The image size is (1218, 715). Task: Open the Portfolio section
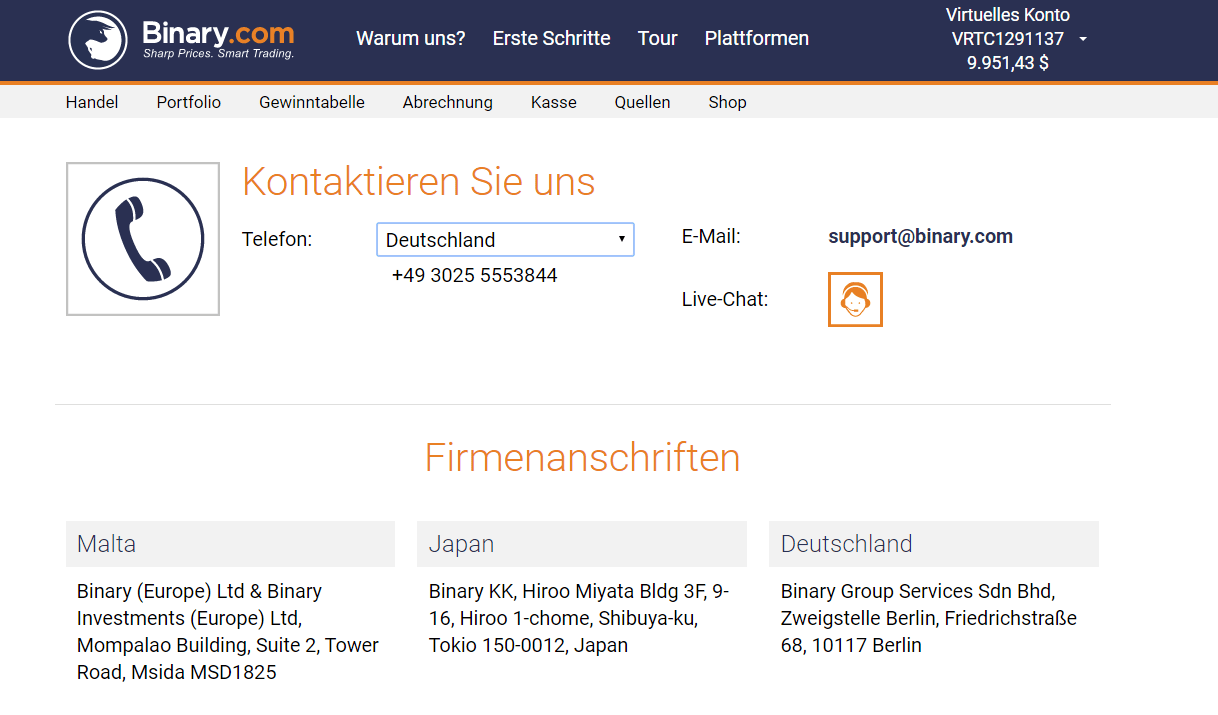coord(189,102)
